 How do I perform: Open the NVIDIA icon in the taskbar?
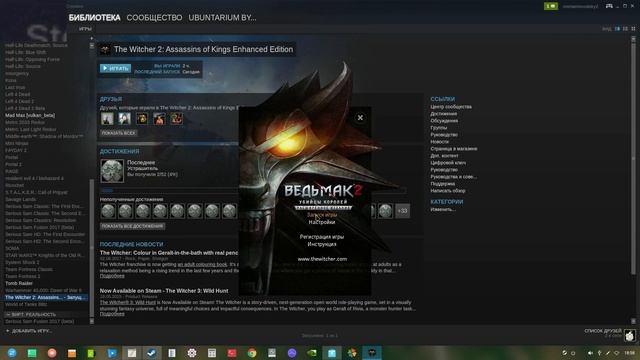point(312,353)
